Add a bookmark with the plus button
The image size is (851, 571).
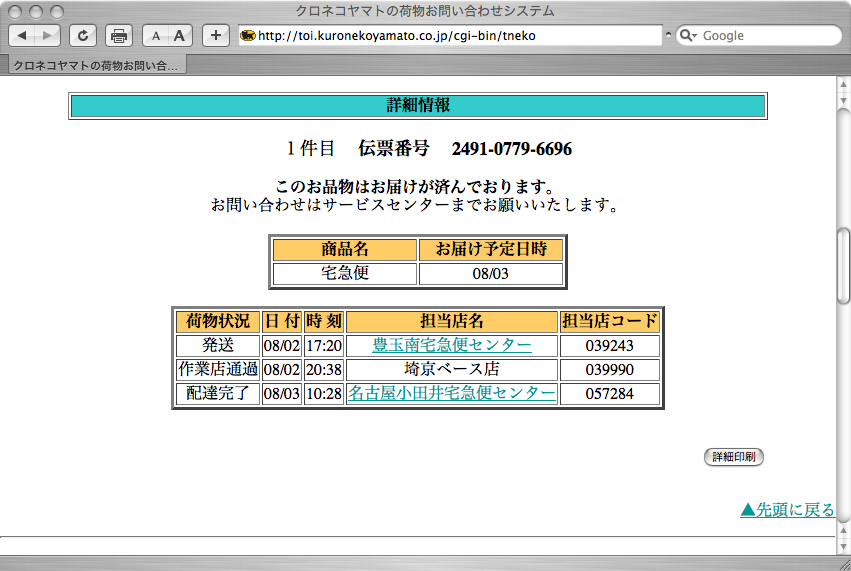click(x=216, y=36)
